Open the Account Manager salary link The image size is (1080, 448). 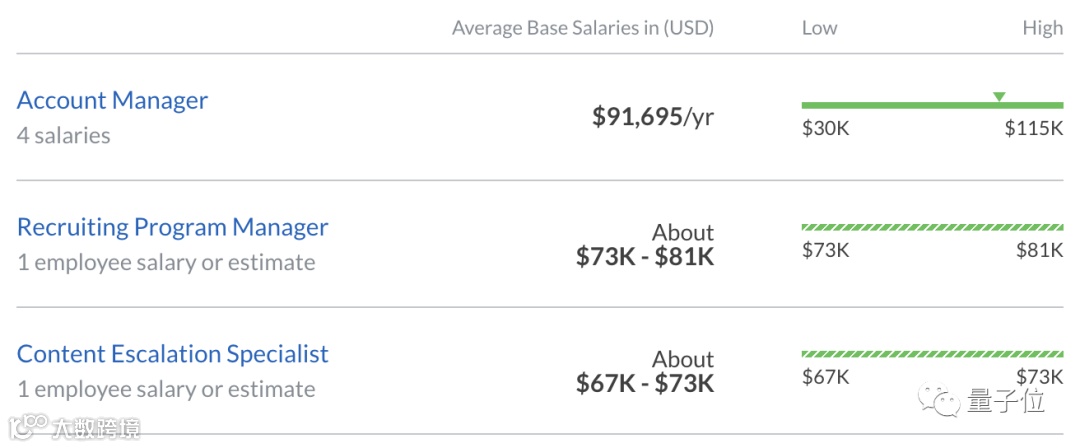112,100
